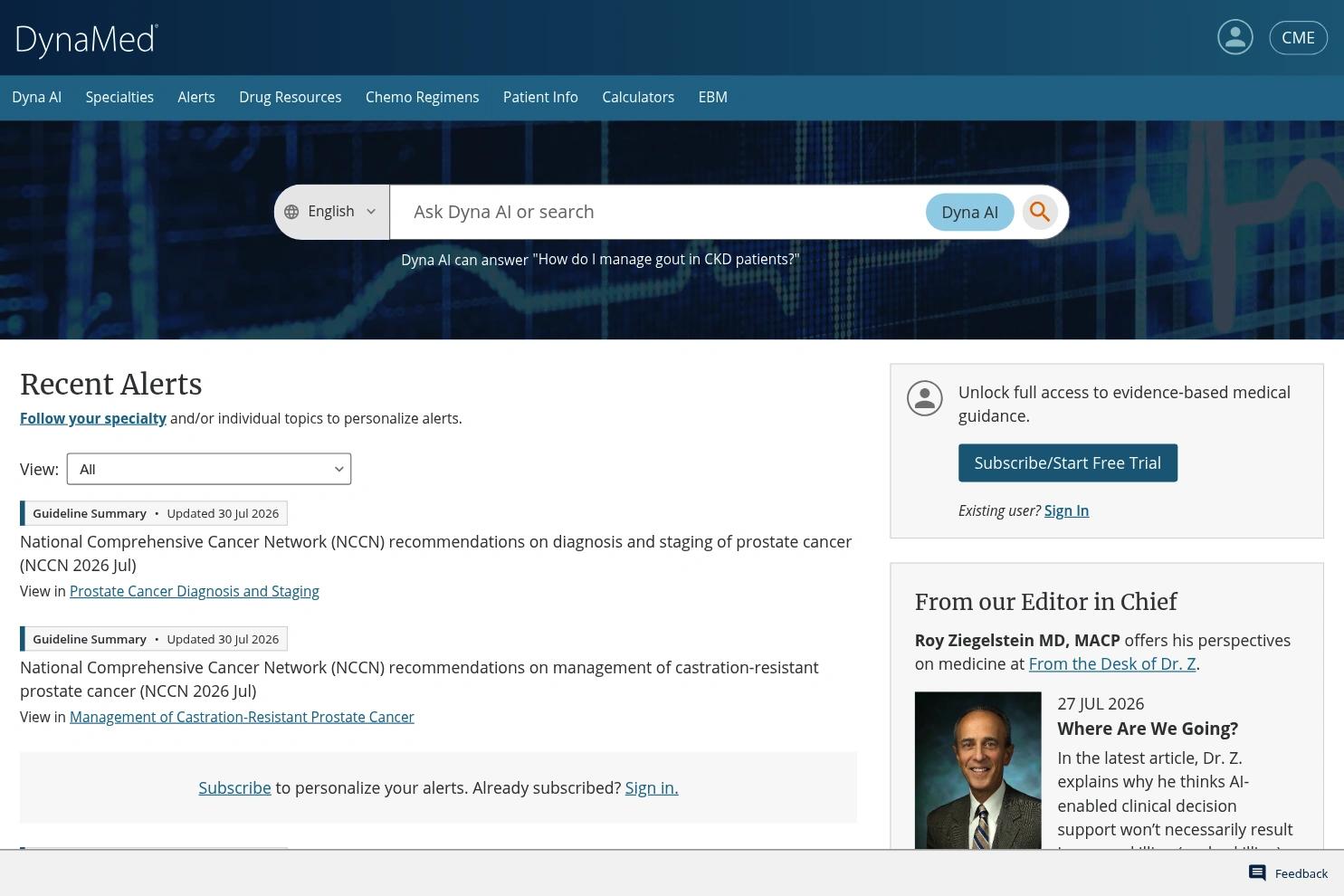Open the Drug Resources menu
Screen dimensions: 1344x896
[291, 97]
